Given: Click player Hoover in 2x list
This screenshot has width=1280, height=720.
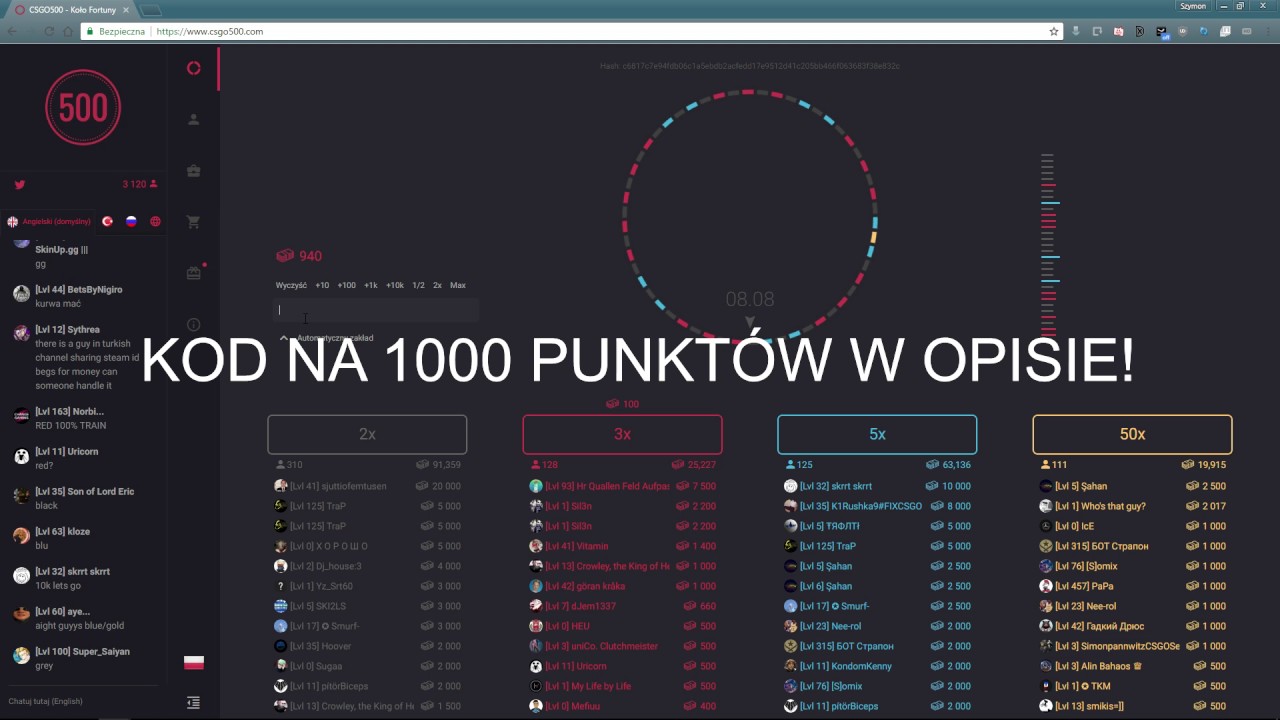Looking at the screenshot, I should coord(320,646).
